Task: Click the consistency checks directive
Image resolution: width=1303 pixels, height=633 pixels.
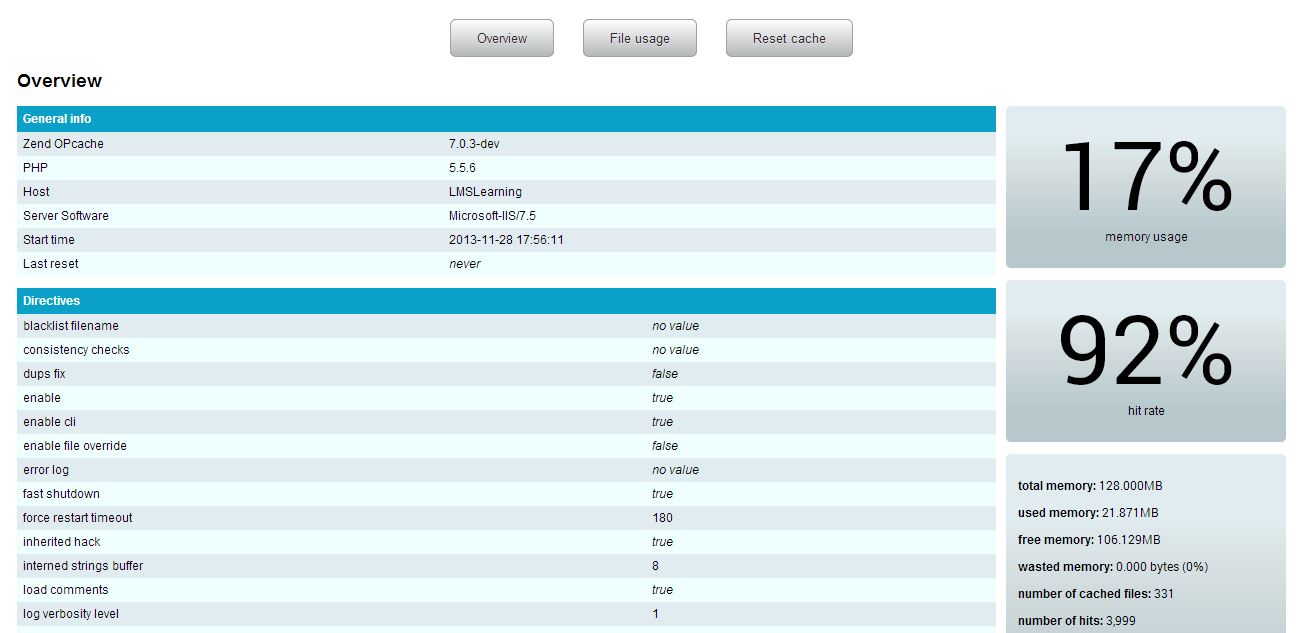Action: pos(76,350)
